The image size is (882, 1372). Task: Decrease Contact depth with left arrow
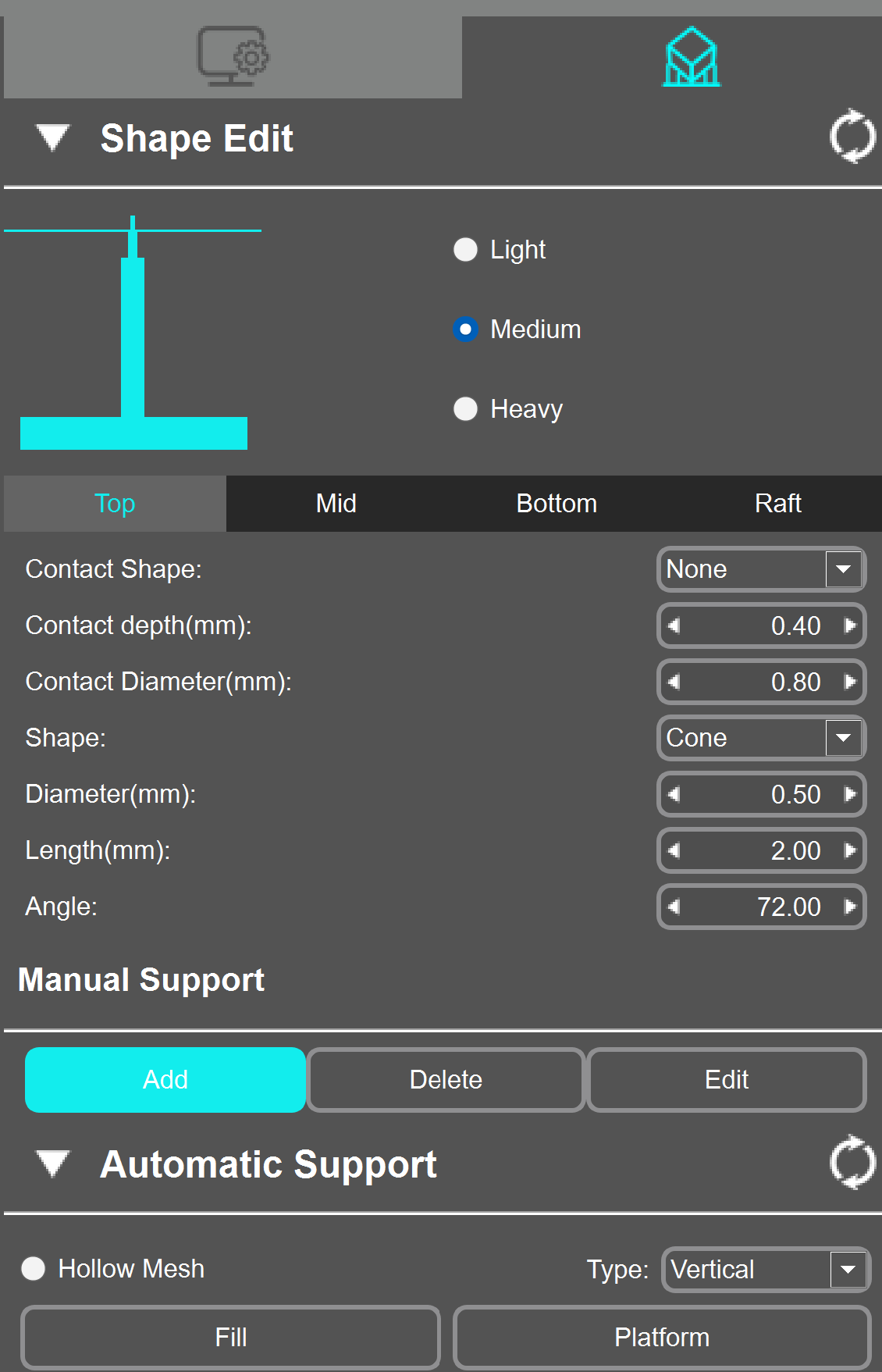[x=674, y=625]
